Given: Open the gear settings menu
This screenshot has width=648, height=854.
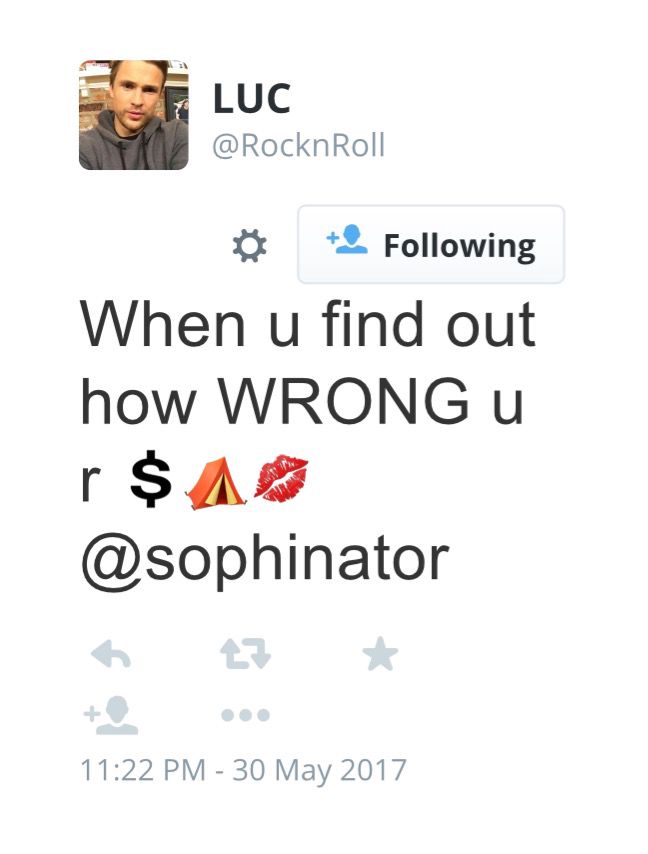Looking at the screenshot, I should [x=249, y=246].
